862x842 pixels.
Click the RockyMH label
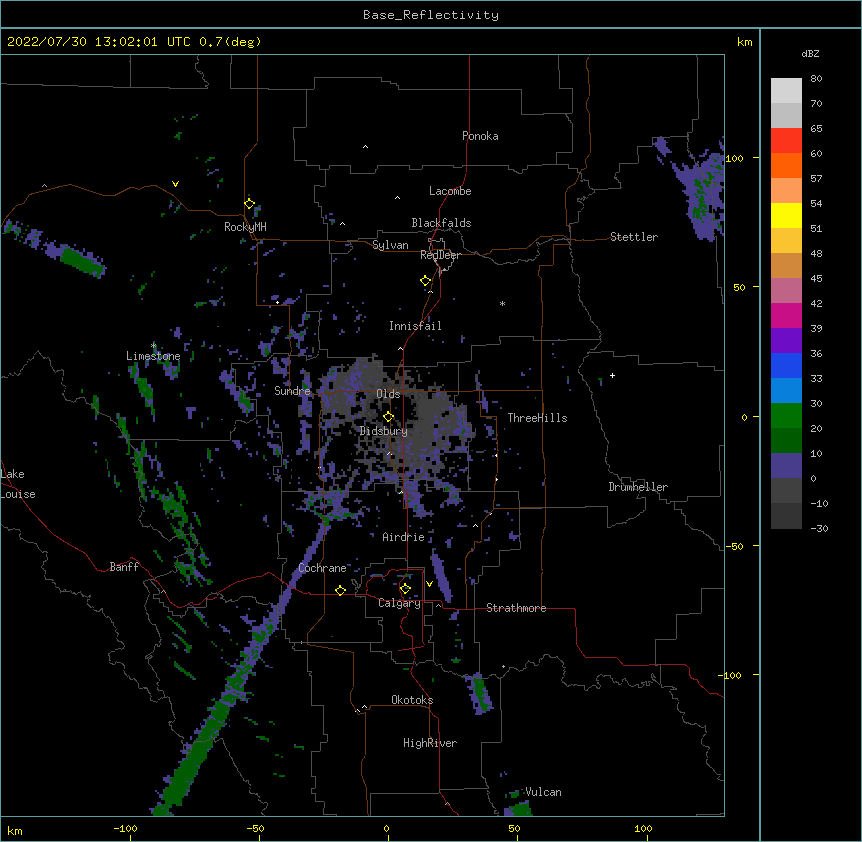[x=245, y=227]
